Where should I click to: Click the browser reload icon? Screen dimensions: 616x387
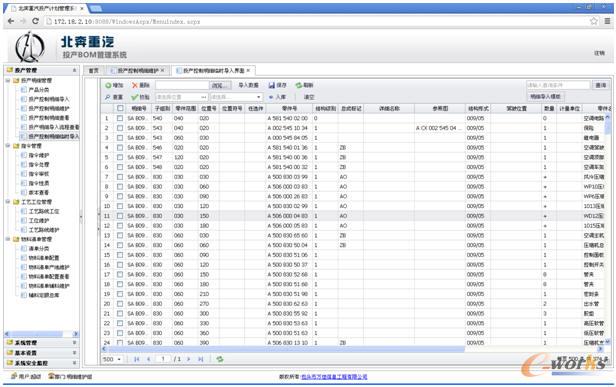35,21
